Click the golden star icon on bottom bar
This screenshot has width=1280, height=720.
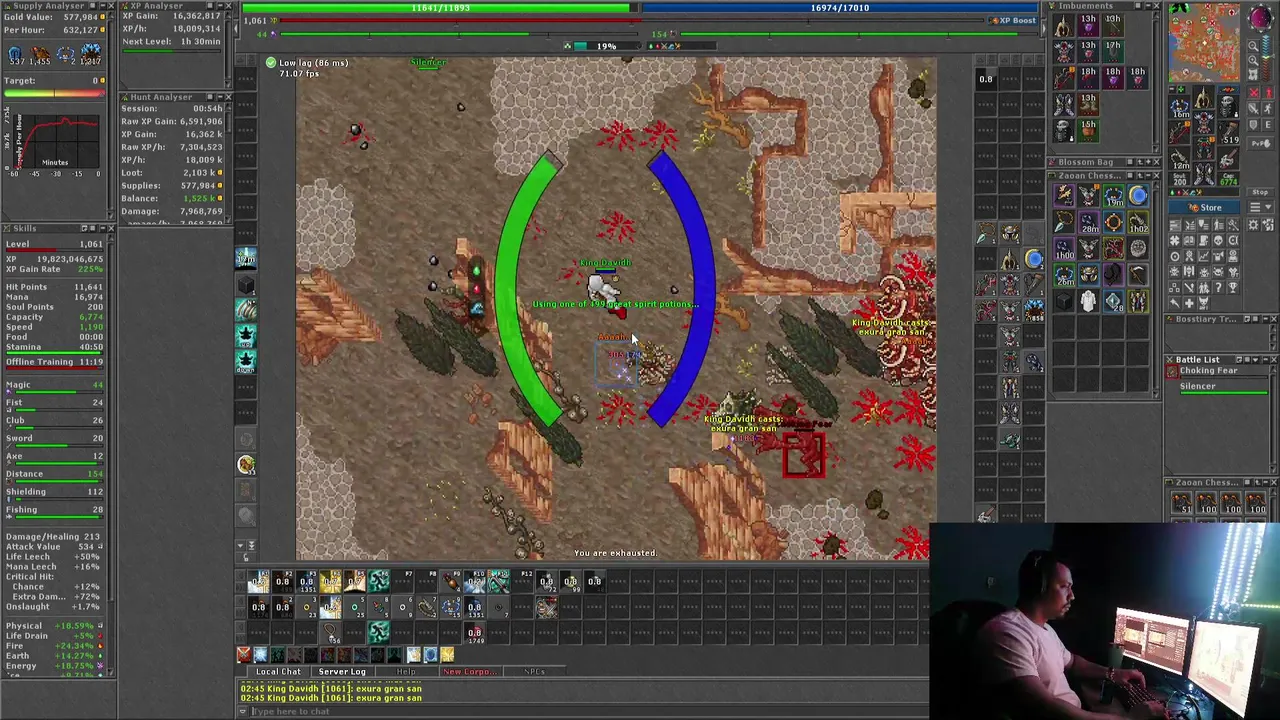pyautogui.click(x=446, y=655)
